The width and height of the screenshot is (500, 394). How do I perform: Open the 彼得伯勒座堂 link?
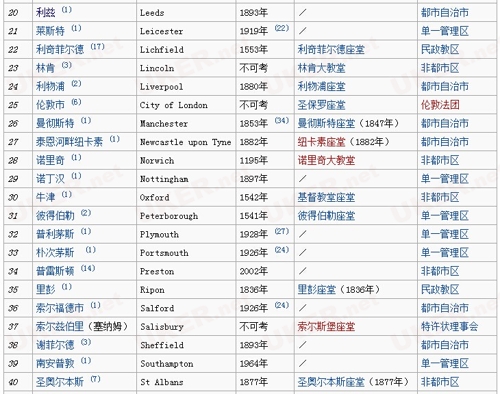point(326,216)
